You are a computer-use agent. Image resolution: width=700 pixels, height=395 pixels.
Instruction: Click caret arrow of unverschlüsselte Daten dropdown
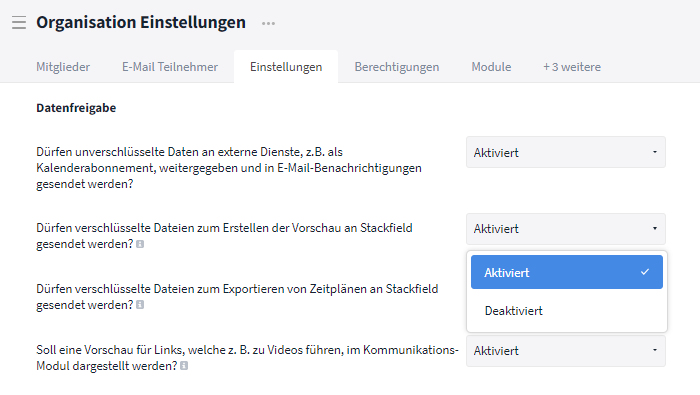pos(655,152)
